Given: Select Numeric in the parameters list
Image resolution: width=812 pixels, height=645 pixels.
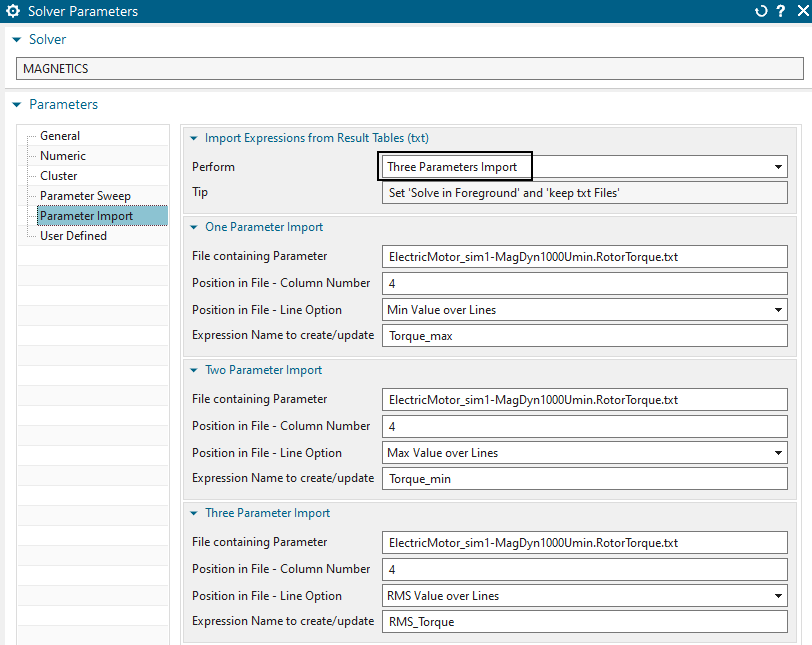Looking at the screenshot, I should coord(63,156).
